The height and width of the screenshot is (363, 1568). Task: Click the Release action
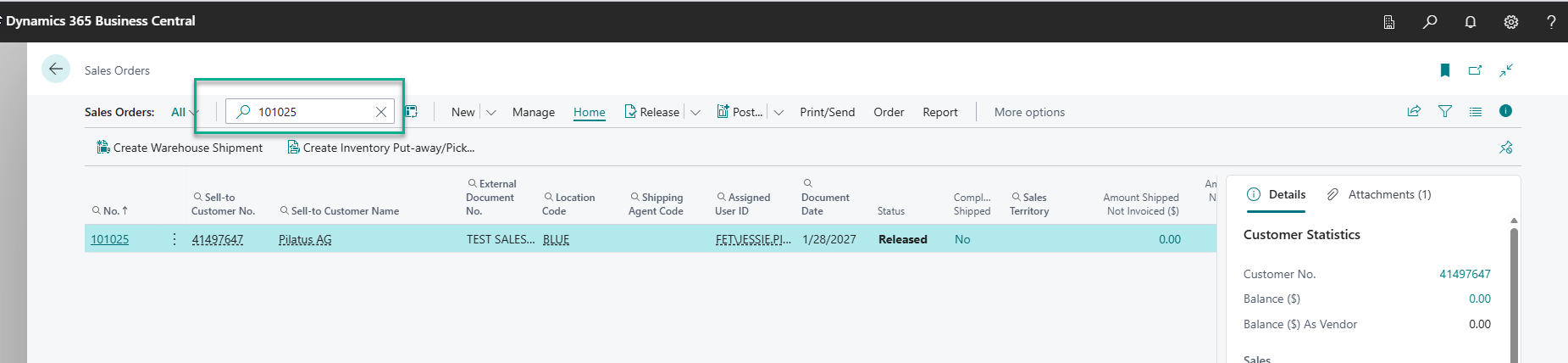(651, 112)
